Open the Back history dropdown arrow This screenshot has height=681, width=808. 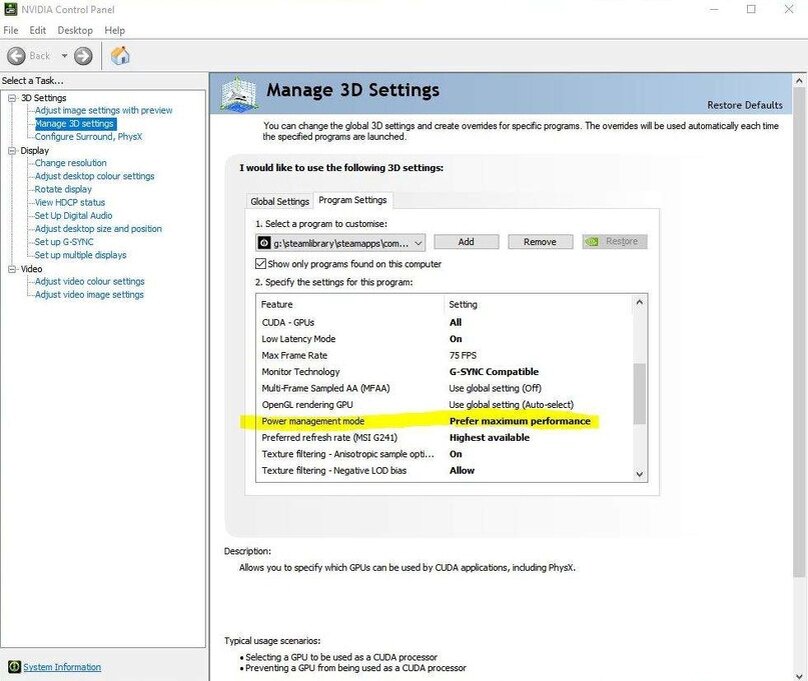pyautogui.click(x=64, y=56)
